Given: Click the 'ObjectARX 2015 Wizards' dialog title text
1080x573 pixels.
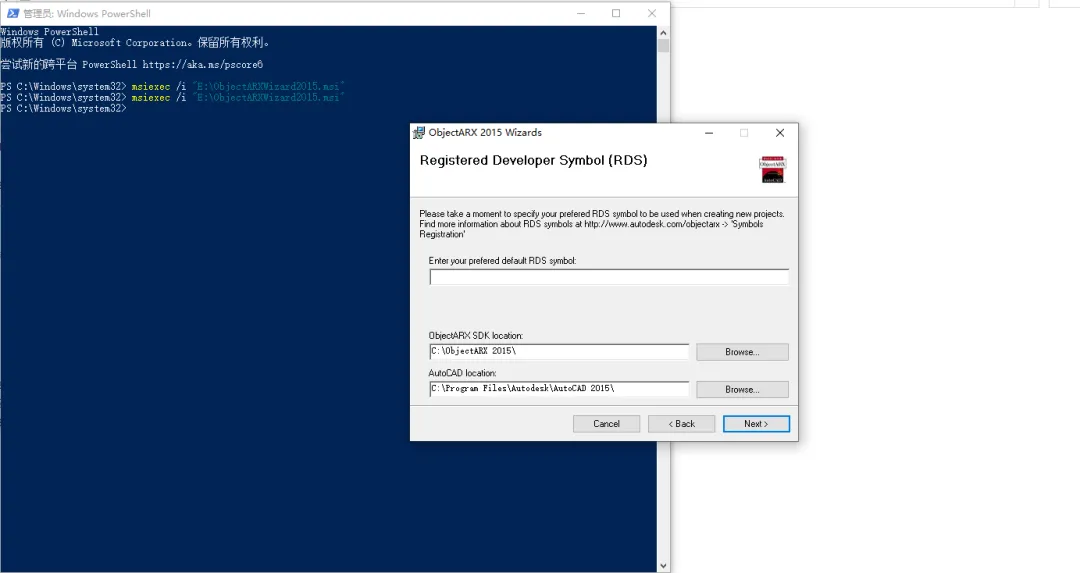Looking at the screenshot, I should (x=485, y=132).
